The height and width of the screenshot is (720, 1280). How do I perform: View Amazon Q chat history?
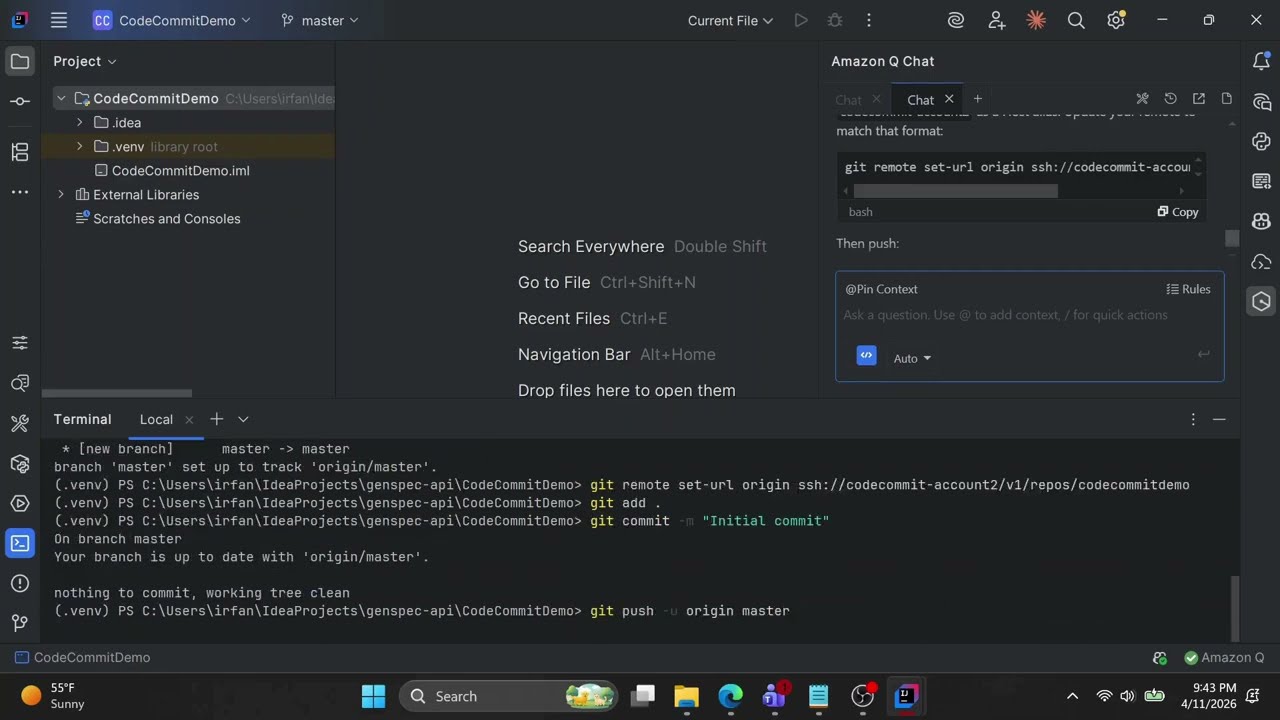[x=1170, y=99]
